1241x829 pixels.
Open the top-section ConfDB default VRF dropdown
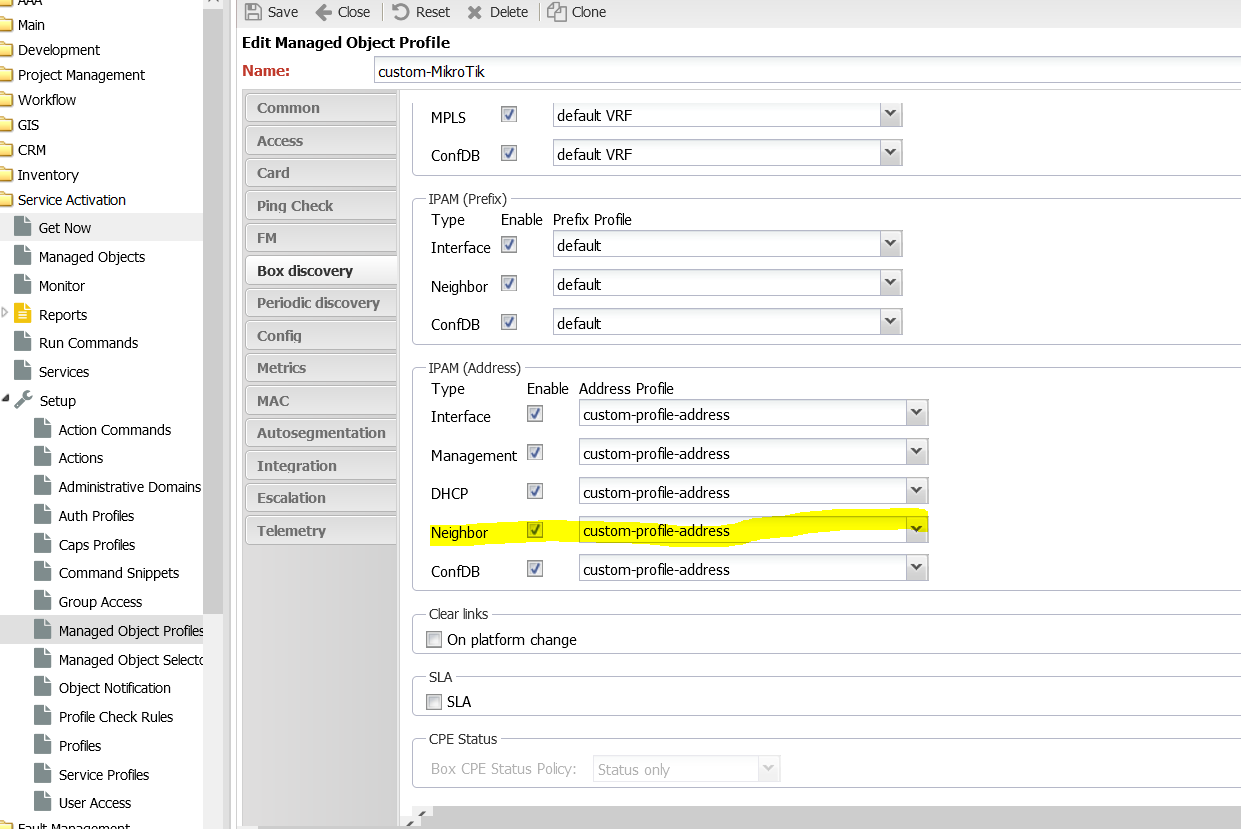point(891,154)
